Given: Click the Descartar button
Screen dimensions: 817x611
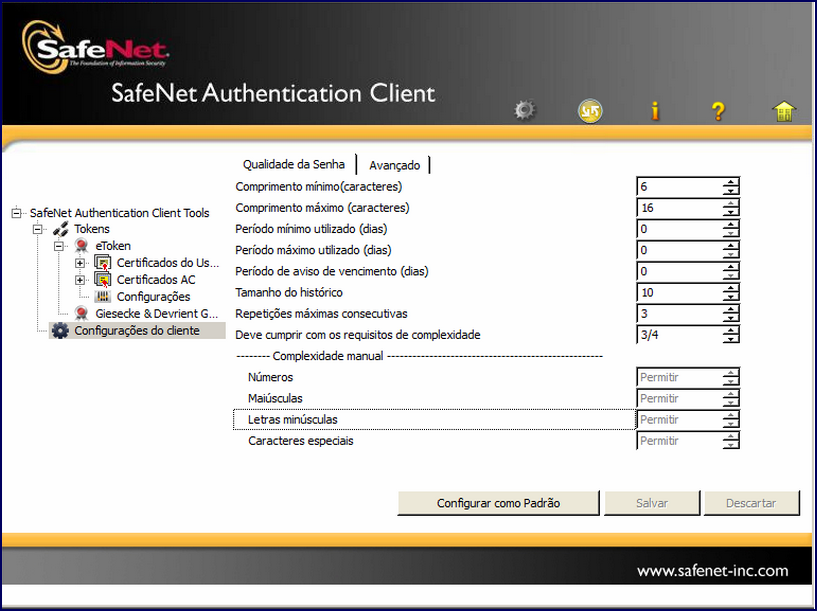Looking at the screenshot, I should point(751,503).
